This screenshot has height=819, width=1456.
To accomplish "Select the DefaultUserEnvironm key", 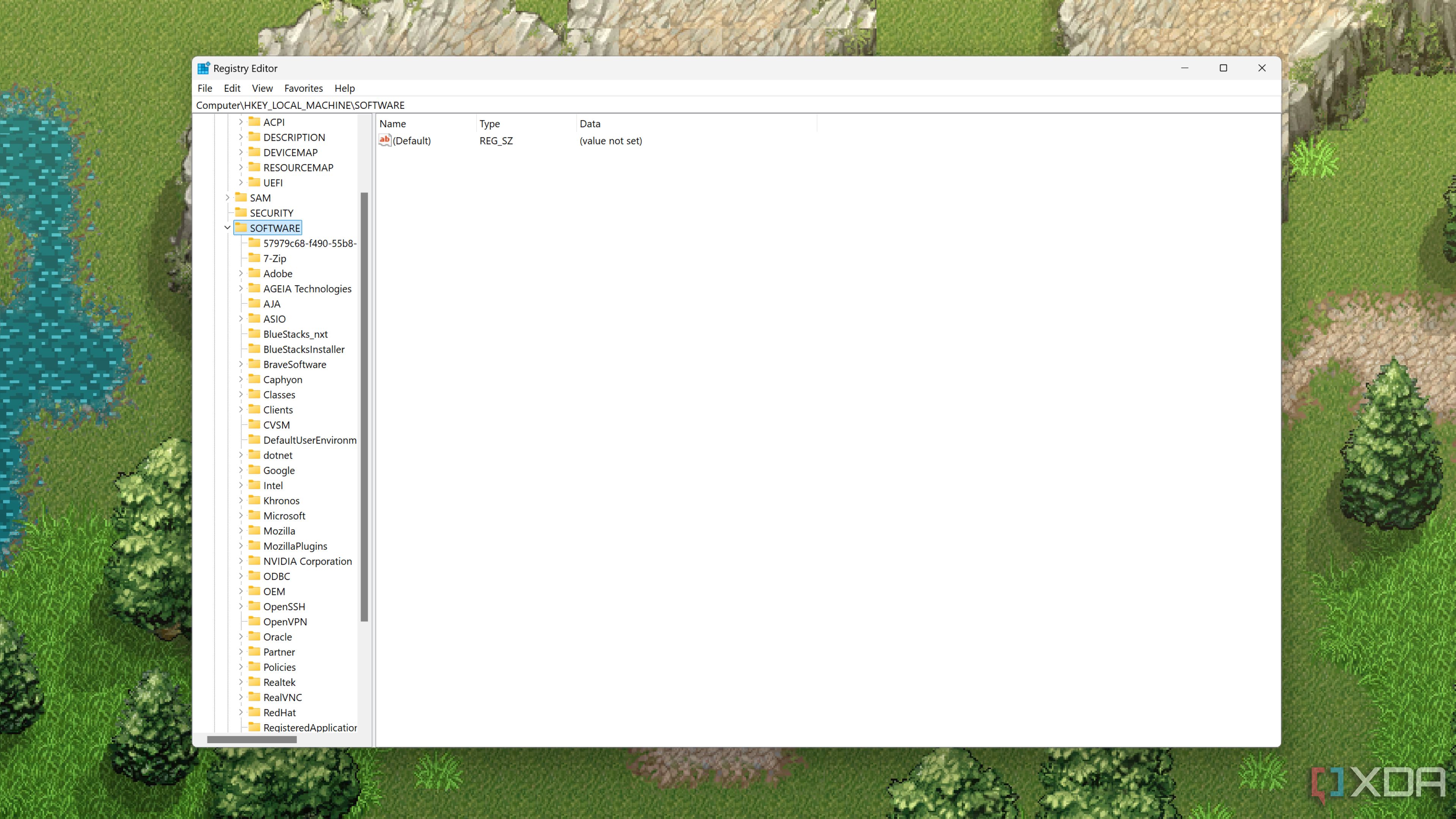I will [x=310, y=440].
